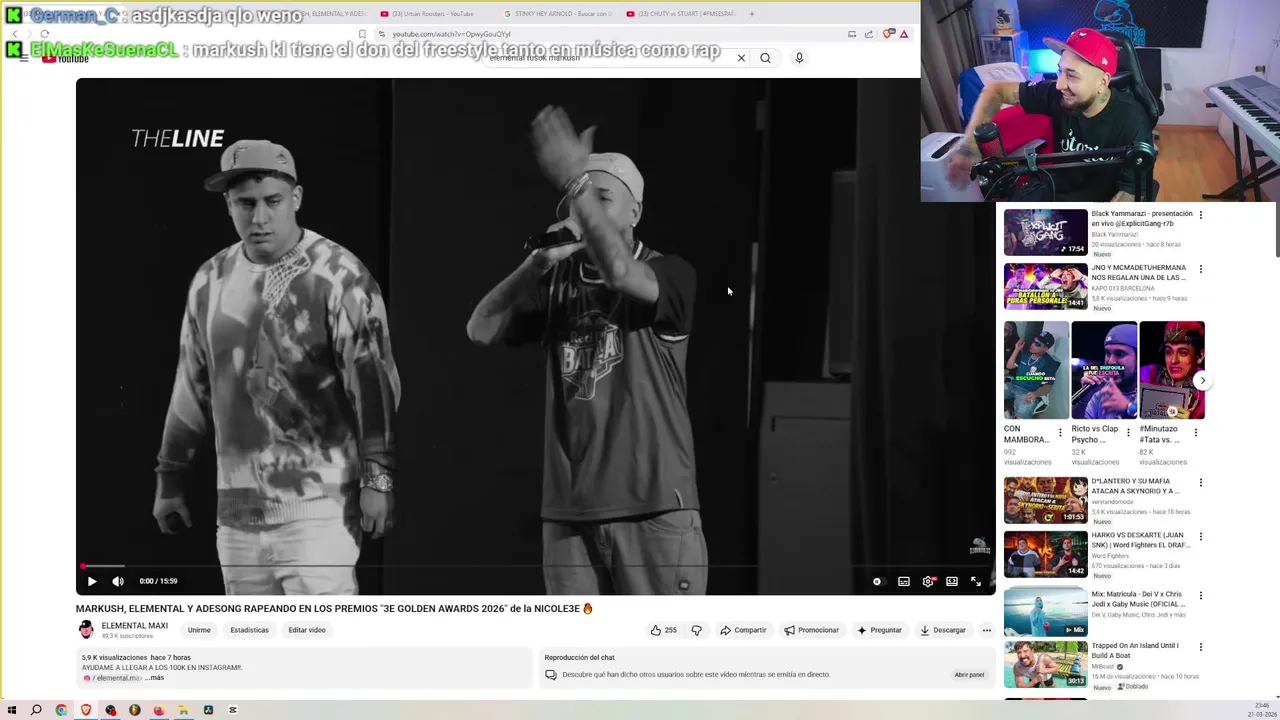
Task: Switch to theater mode view
Action: coord(952,581)
